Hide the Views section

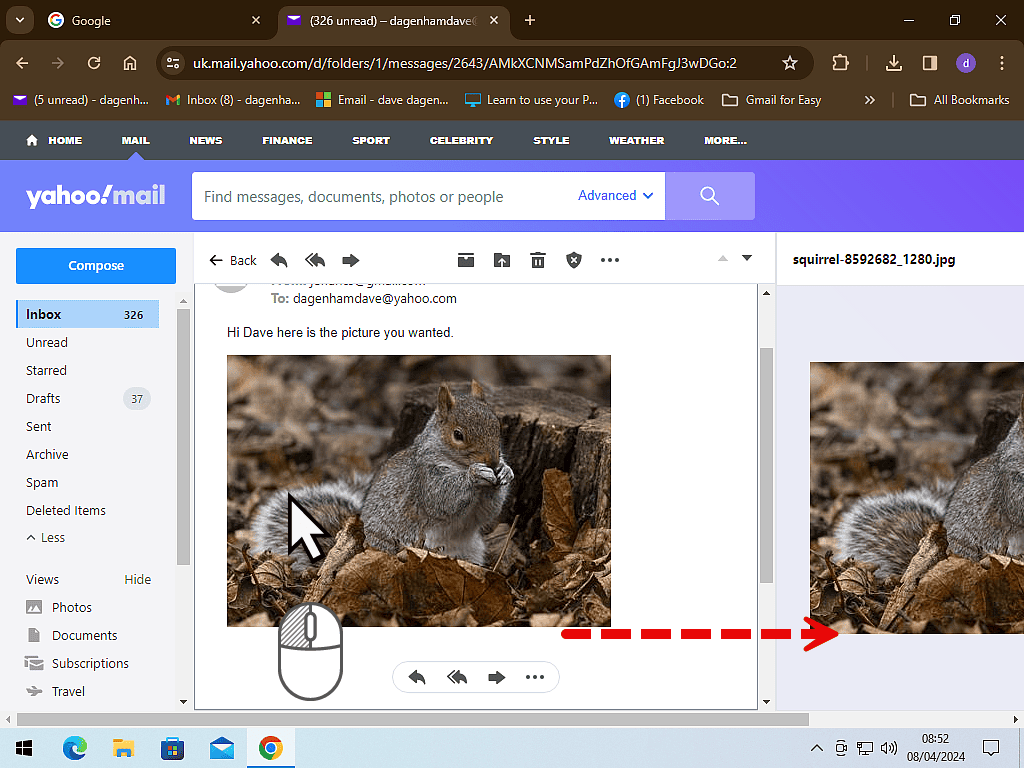138,579
